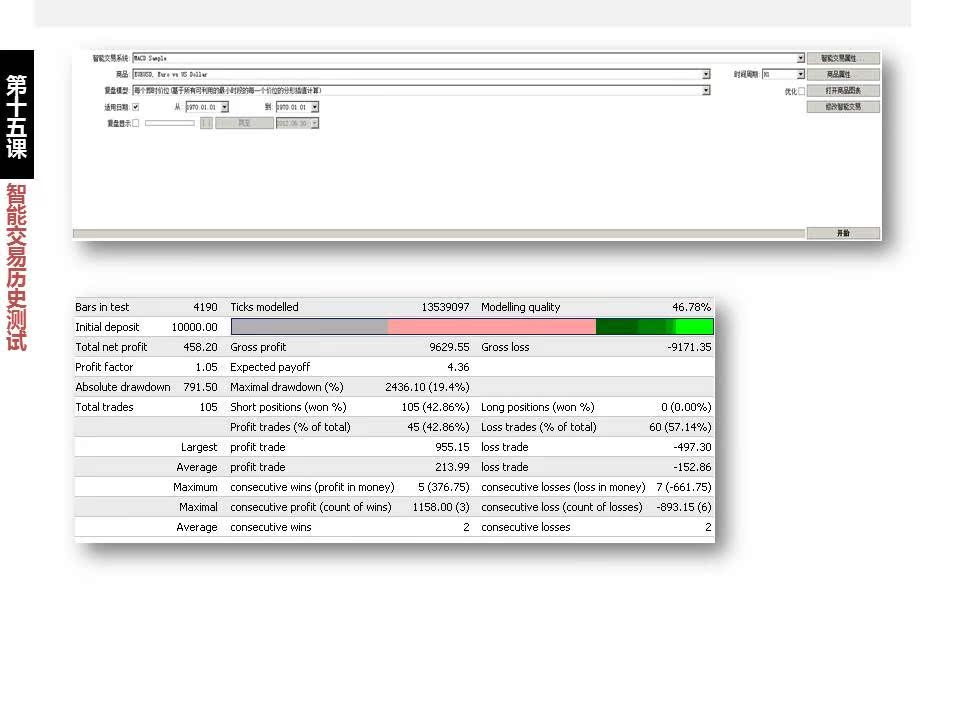Uncheck the 适用日期 use date checkbox
This screenshot has height=720, width=960.
pos(136,107)
